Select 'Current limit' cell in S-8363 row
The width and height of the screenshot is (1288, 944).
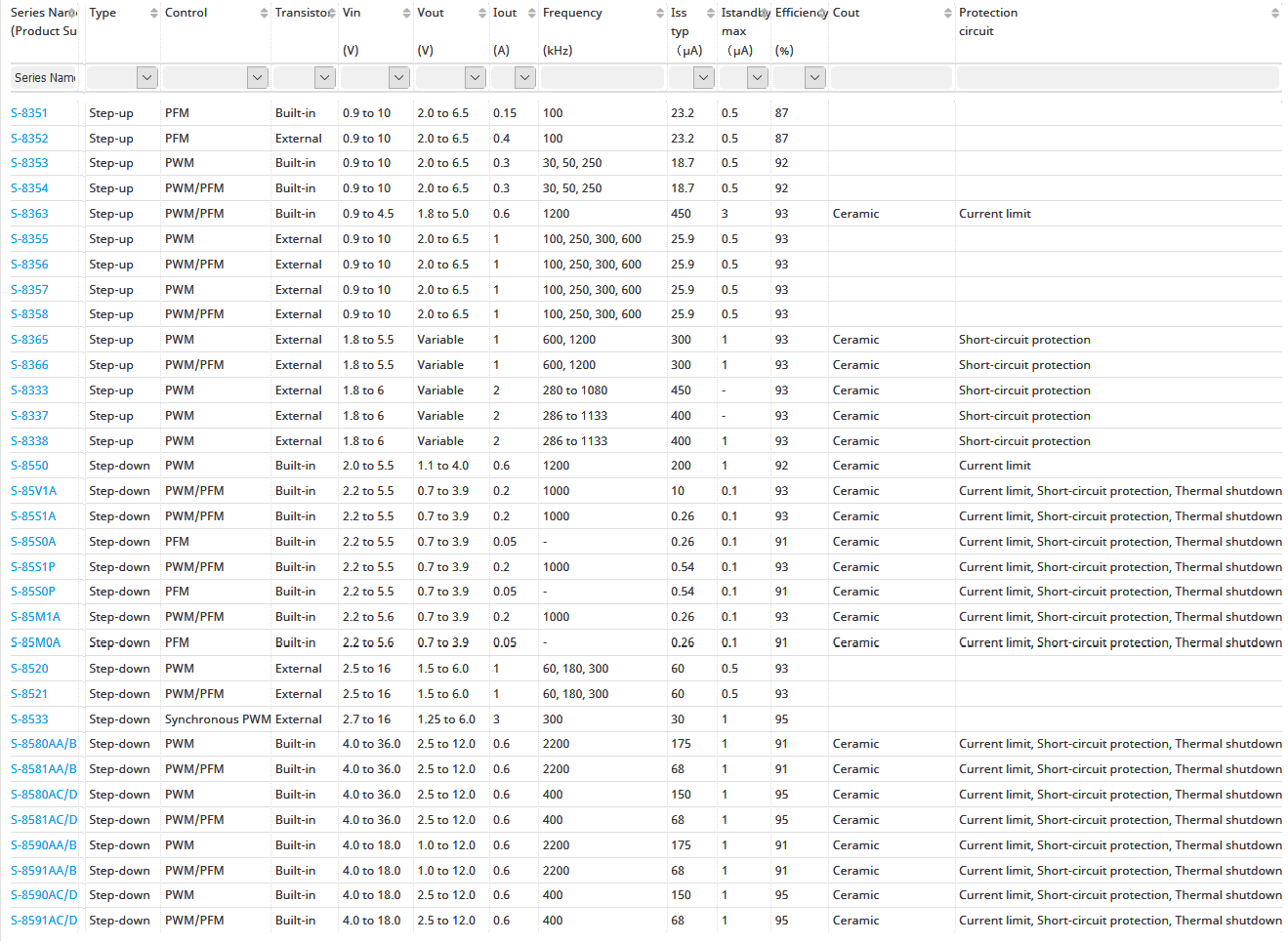[995, 214]
